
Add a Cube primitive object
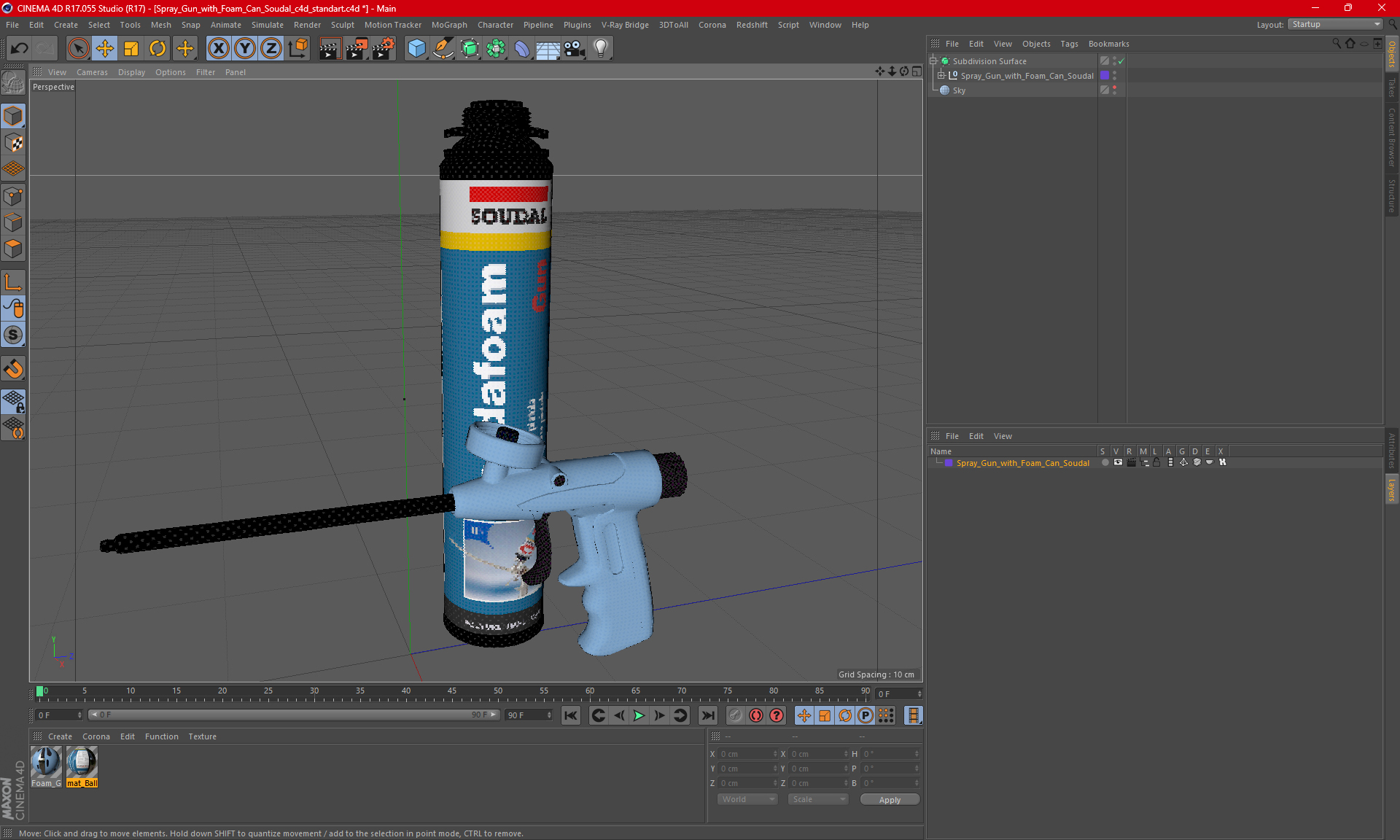(x=416, y=49)
